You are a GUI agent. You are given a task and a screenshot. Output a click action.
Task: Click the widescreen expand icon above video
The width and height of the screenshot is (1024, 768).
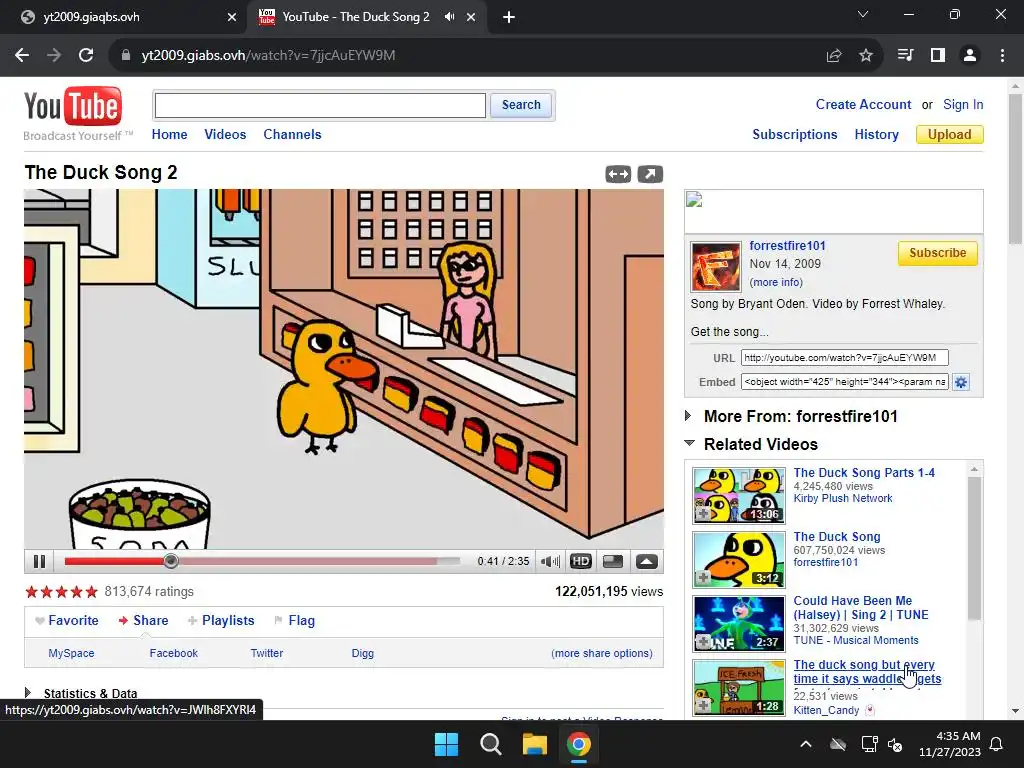pos(618,174)
